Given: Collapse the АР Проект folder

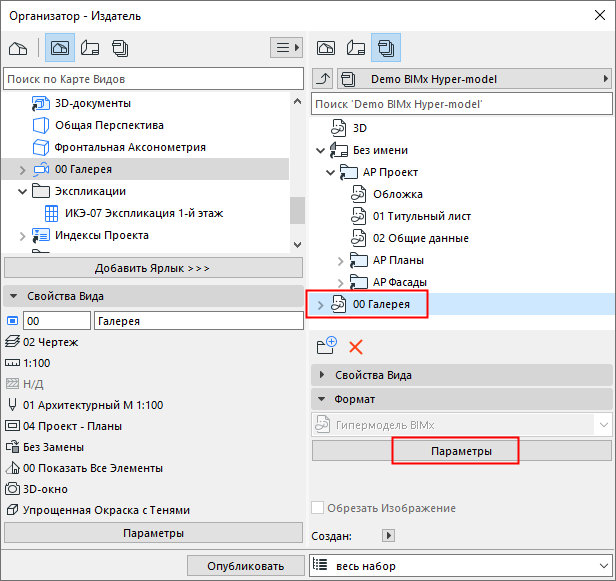Looking at the screenshot, I should click(x=330, y=172).
